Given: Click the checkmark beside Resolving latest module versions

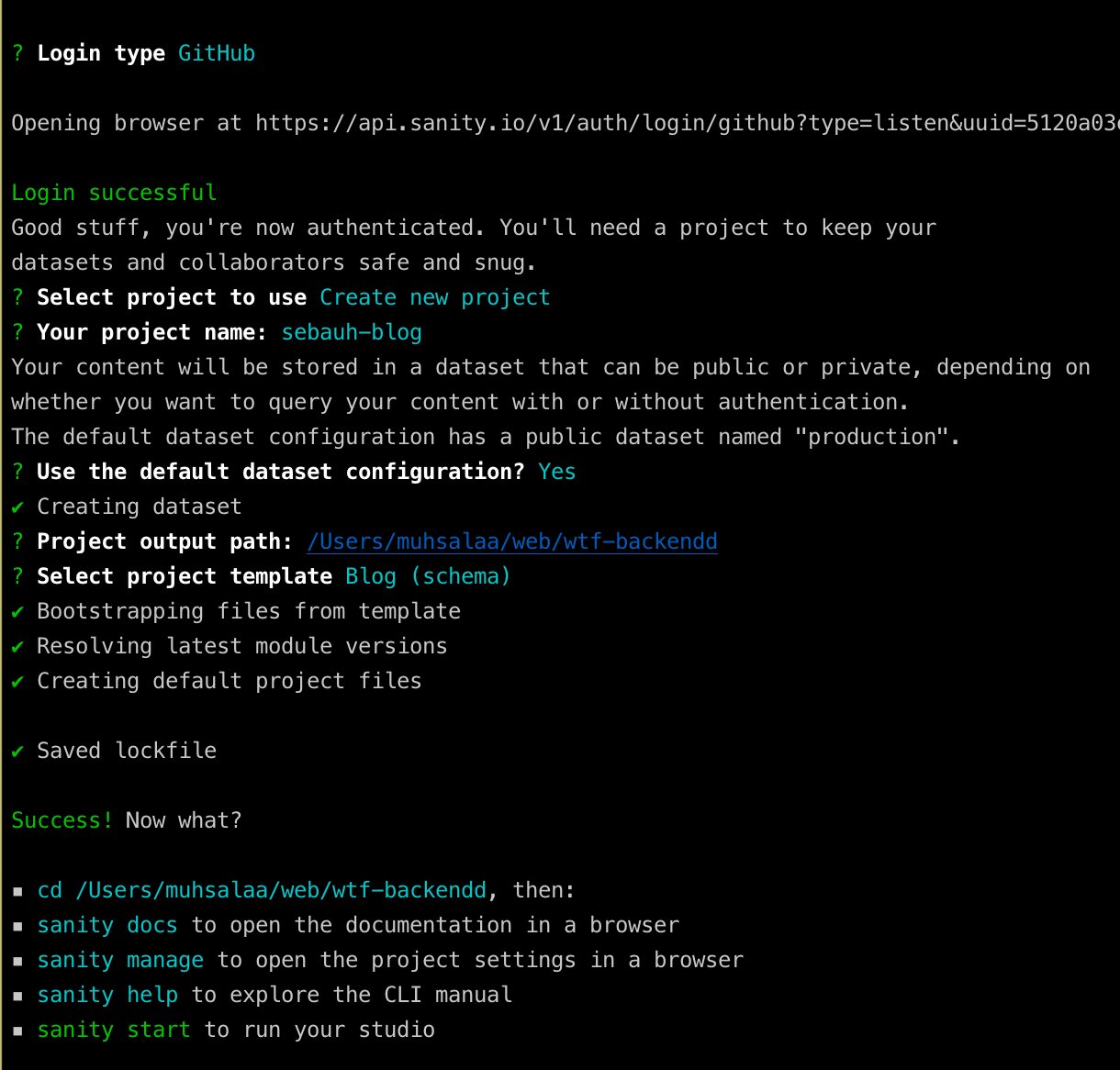Looking at the screenshot, I should [17, 647].
